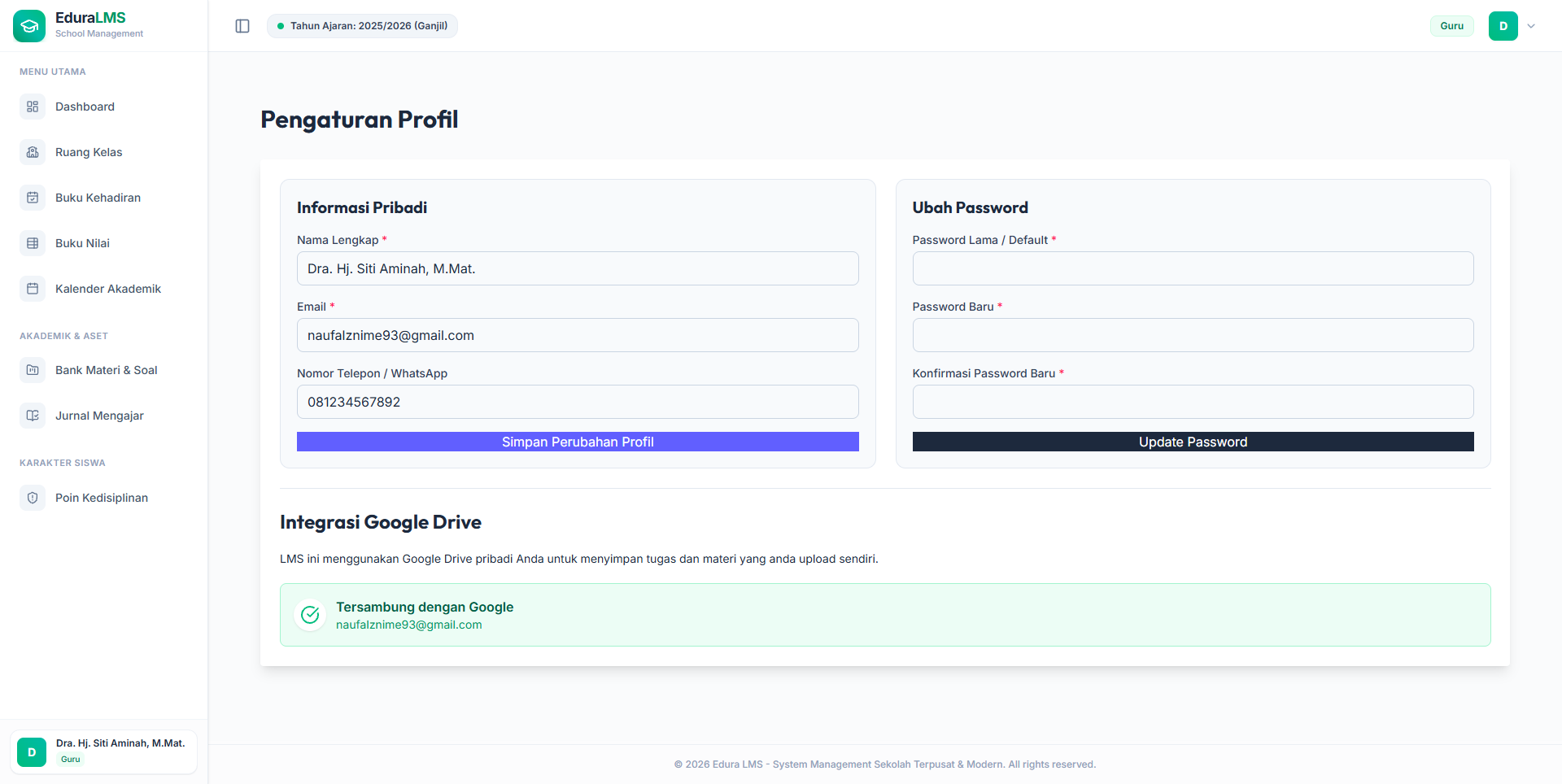
Task: Open Kalender Akademik
Action: pos(104,289)
